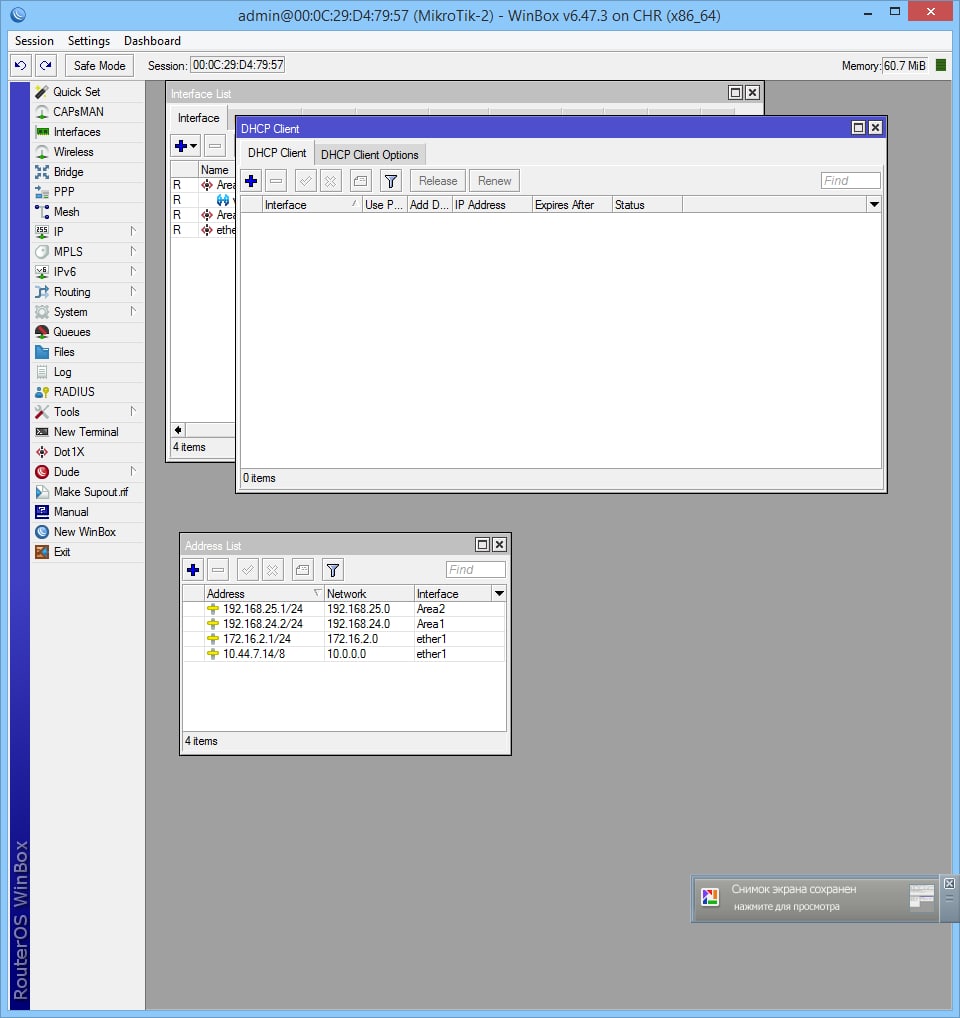Select the 10.44.7.14/8 address row
This screenshot has width=960, height=1018.
click(344, 654)
